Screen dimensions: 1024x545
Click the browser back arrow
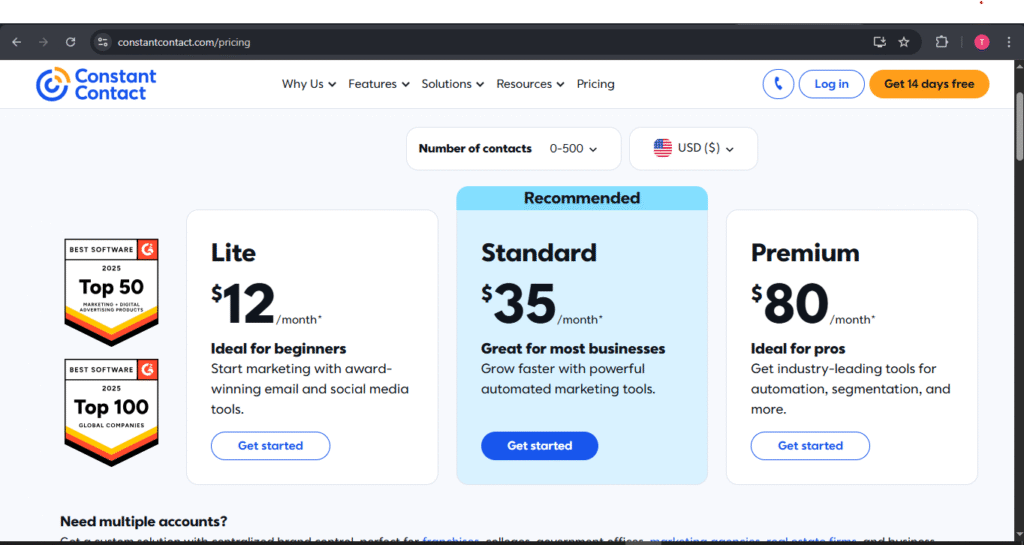coord(17,42)
